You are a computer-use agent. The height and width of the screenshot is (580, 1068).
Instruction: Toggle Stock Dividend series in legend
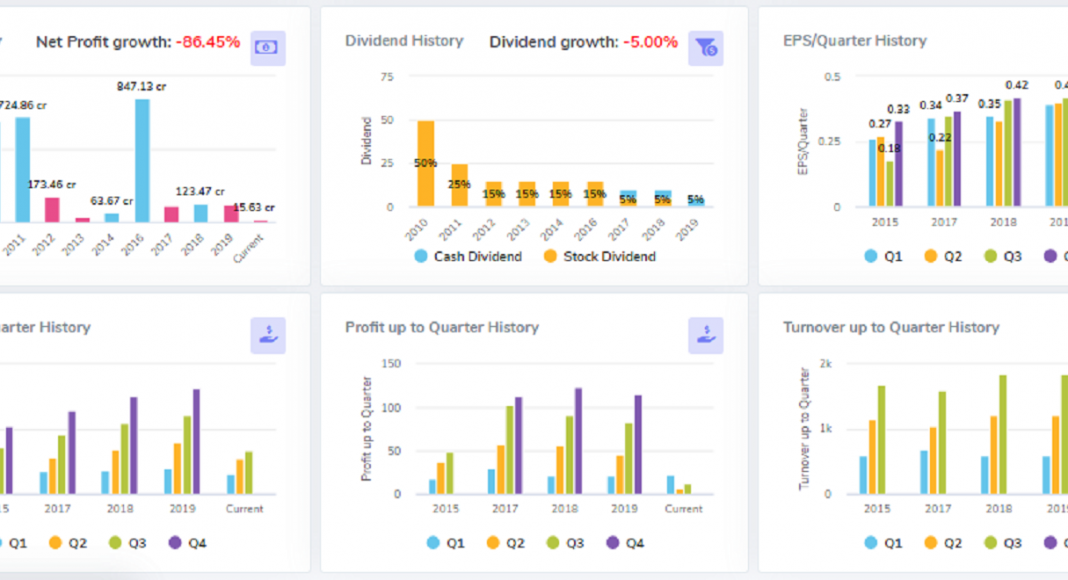point(600,256)
